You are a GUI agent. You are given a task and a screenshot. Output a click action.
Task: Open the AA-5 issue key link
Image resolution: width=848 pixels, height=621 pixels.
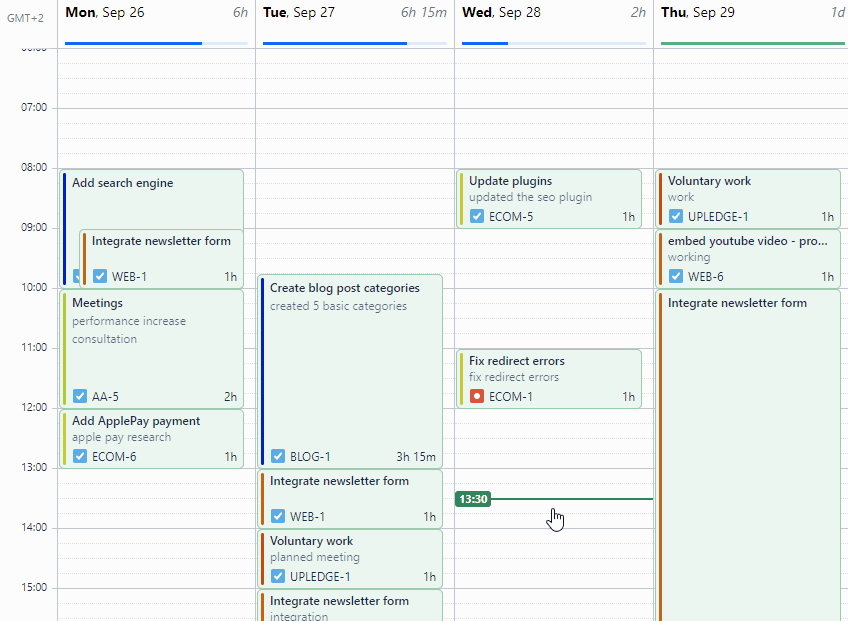105,397
